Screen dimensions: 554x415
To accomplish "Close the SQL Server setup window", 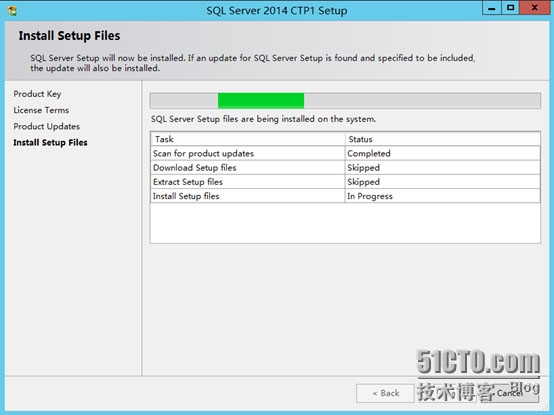I will [535, 8].
